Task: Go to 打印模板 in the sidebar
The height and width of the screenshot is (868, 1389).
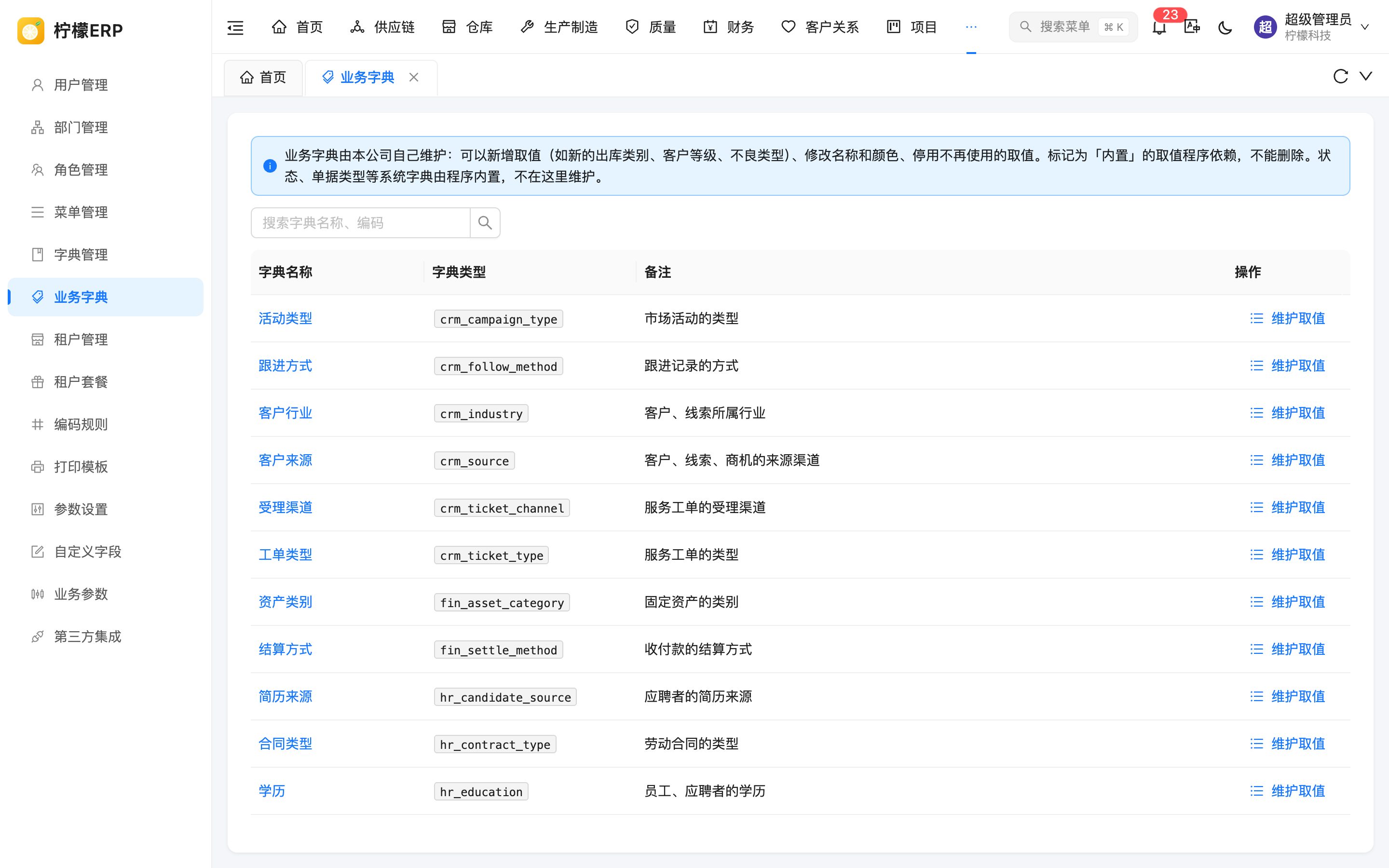Action: coord(106,467)
